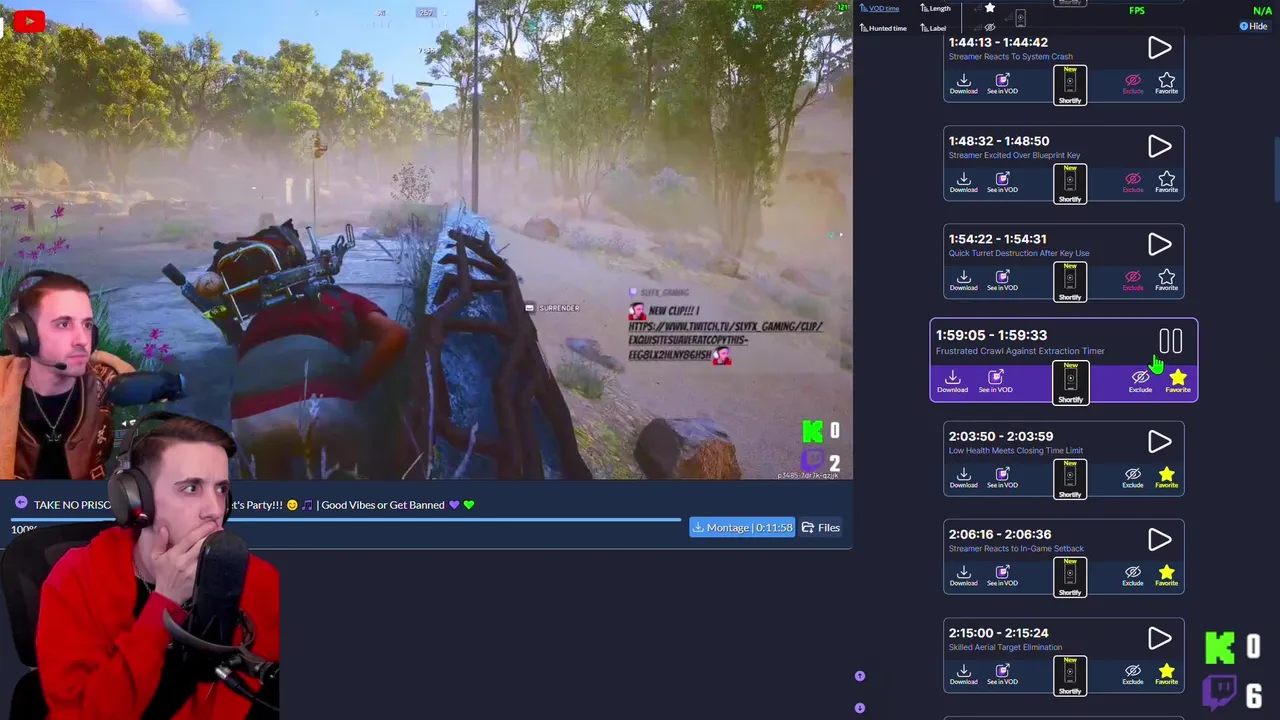
Task: Go back using the purple arrow beside the title
Action: [21, 503]
